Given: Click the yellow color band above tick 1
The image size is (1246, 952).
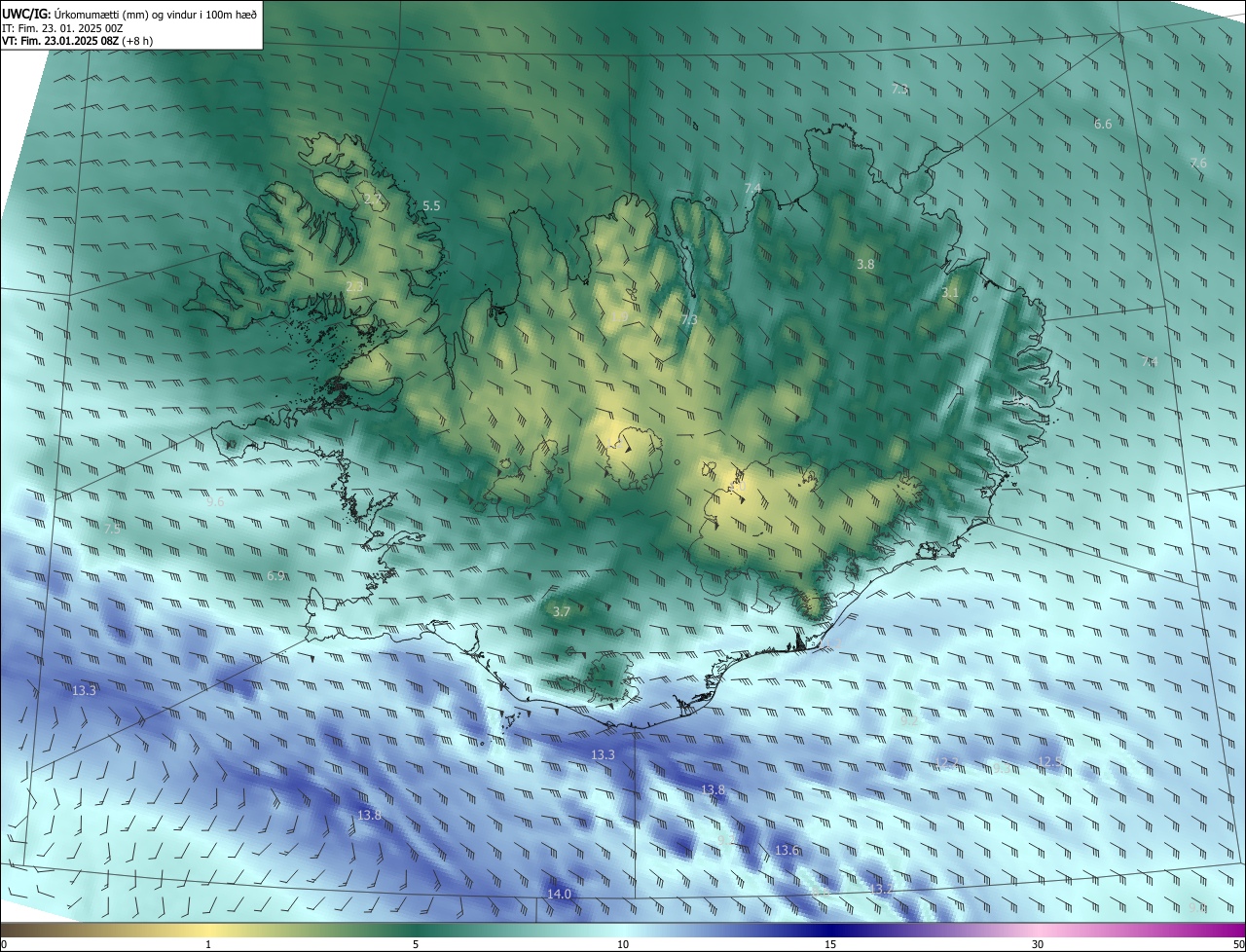Looking at the screenshot, I should [208, 930].
